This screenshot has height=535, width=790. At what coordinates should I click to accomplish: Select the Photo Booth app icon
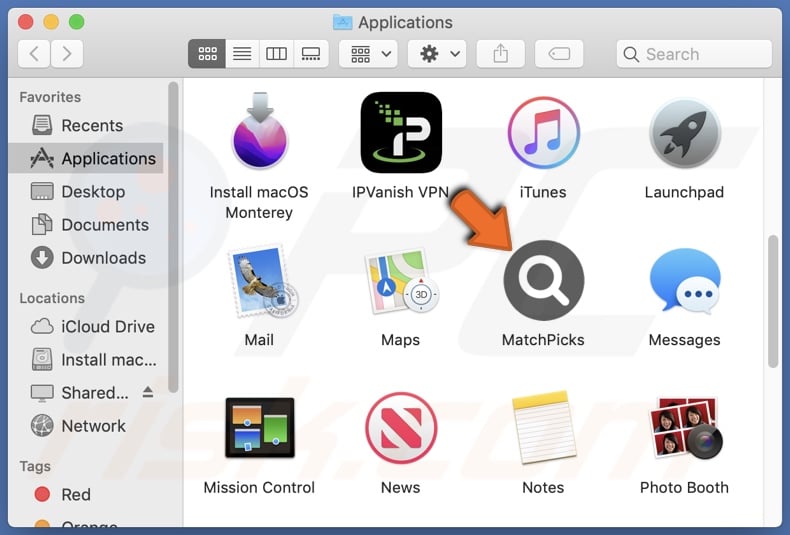(x=686, y=428)
